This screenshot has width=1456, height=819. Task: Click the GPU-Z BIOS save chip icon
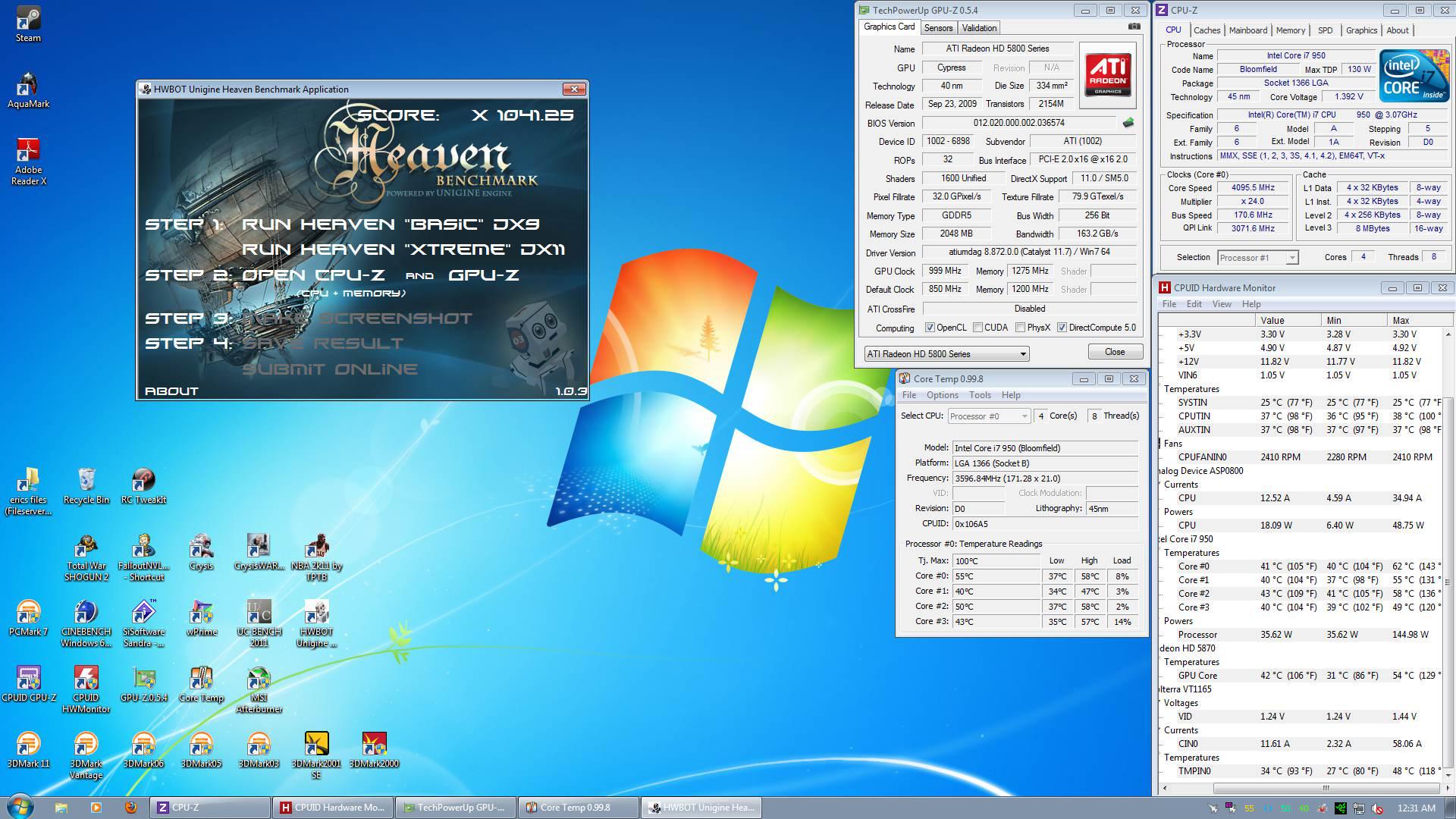[1128, 123]
